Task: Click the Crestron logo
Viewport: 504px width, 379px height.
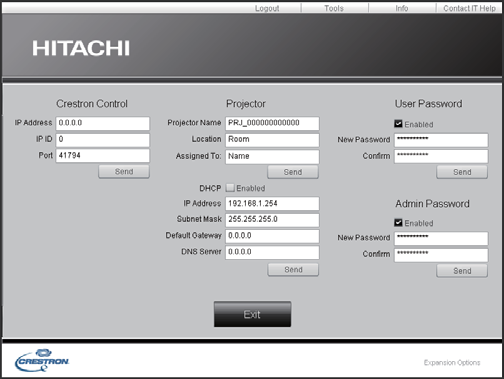Action: tap(42, 360)
